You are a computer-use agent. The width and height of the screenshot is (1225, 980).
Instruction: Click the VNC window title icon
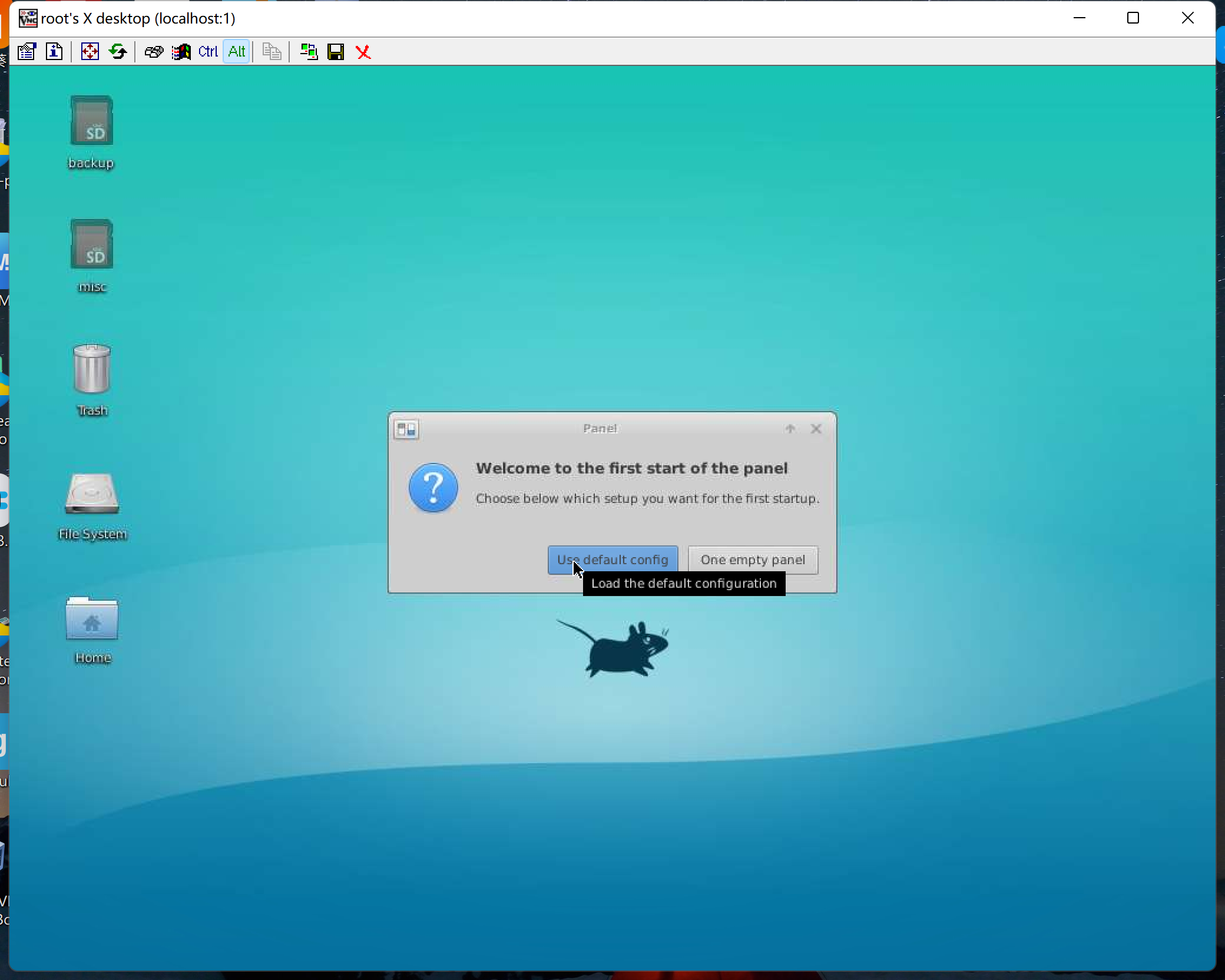click(x=28, y=18)
